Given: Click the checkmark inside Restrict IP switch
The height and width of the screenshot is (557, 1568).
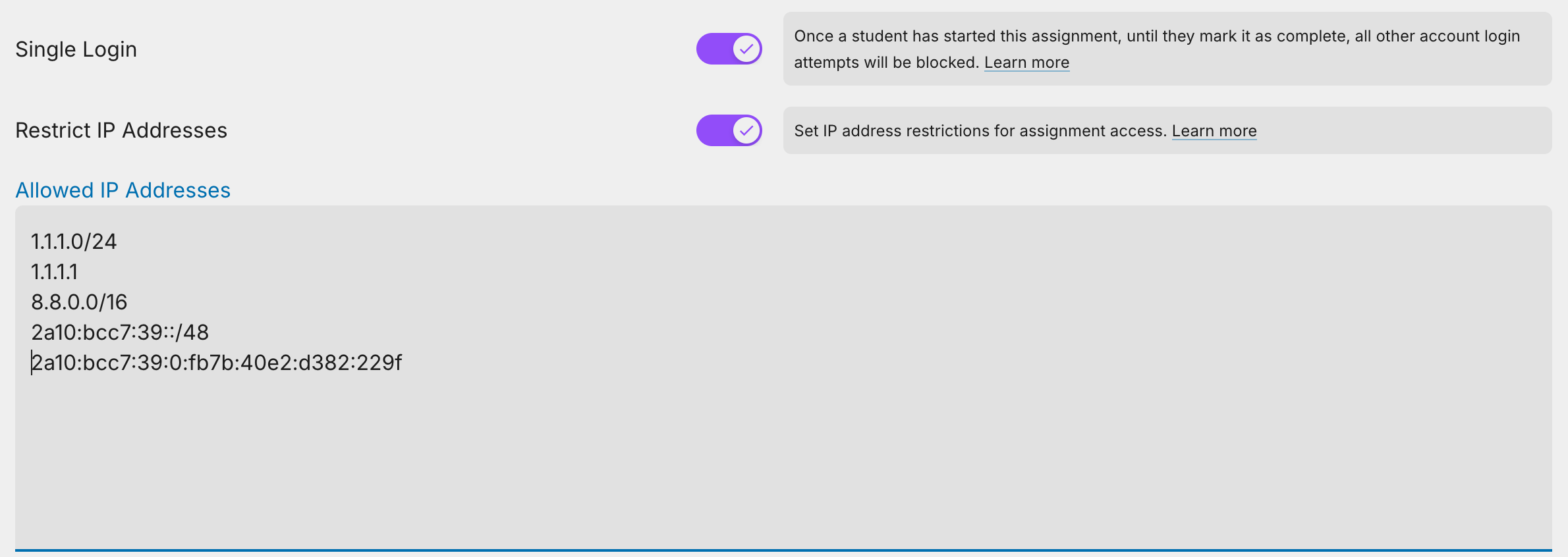Looking at the screenshot, I should tap(745, 130).
